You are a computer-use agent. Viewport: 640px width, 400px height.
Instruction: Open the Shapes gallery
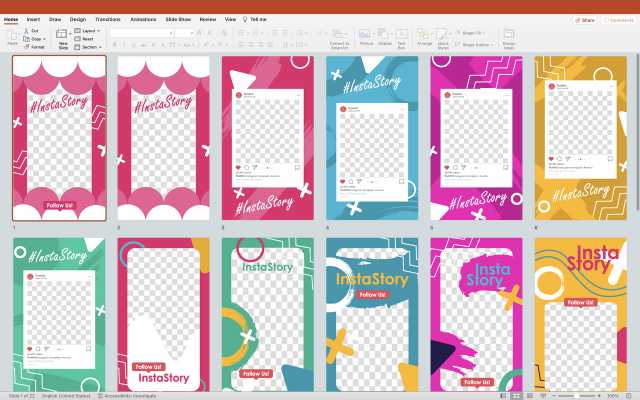(x=384, y=35)
